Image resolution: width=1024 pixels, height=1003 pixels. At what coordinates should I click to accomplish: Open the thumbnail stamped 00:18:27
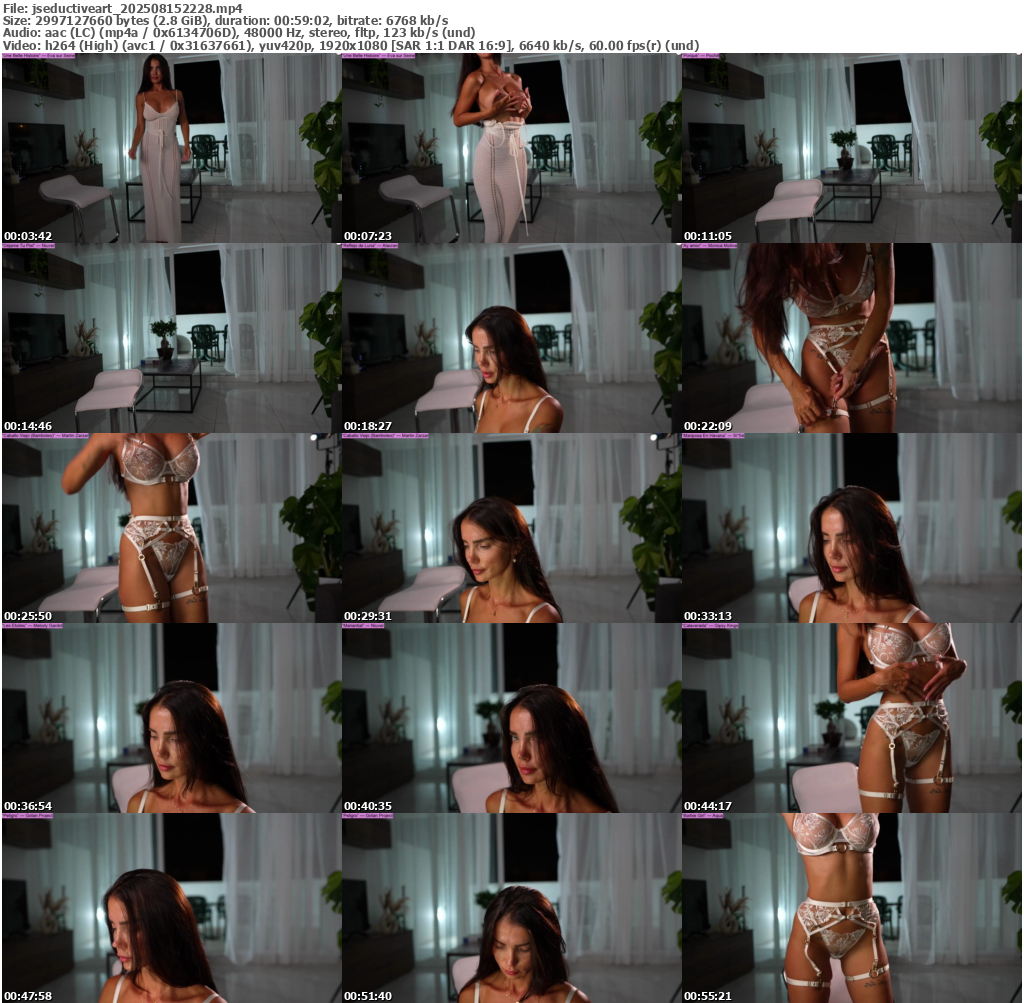tap(511, 338)
